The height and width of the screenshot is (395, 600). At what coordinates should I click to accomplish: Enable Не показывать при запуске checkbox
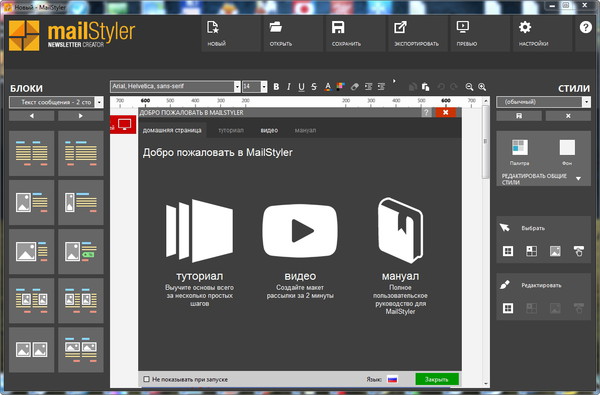146,379
